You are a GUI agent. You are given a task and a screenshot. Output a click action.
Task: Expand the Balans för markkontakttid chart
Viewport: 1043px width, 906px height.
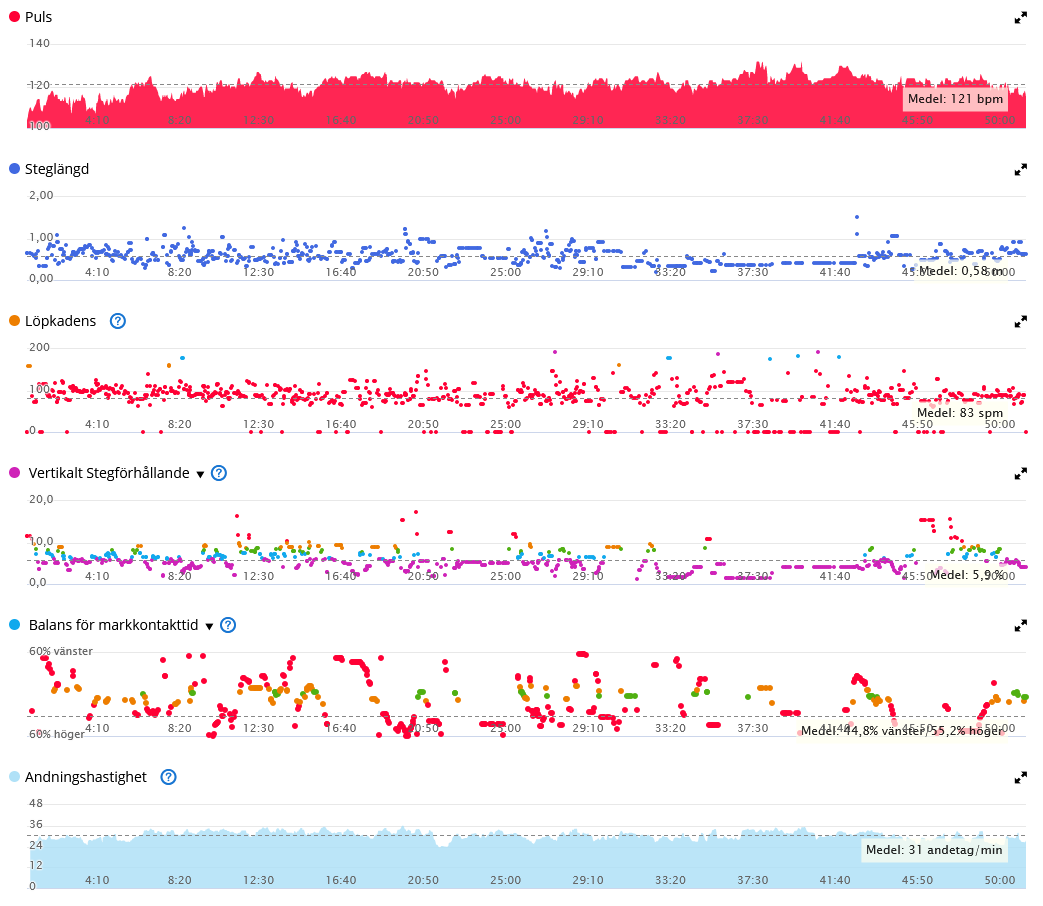click(x=1020, y=626)
